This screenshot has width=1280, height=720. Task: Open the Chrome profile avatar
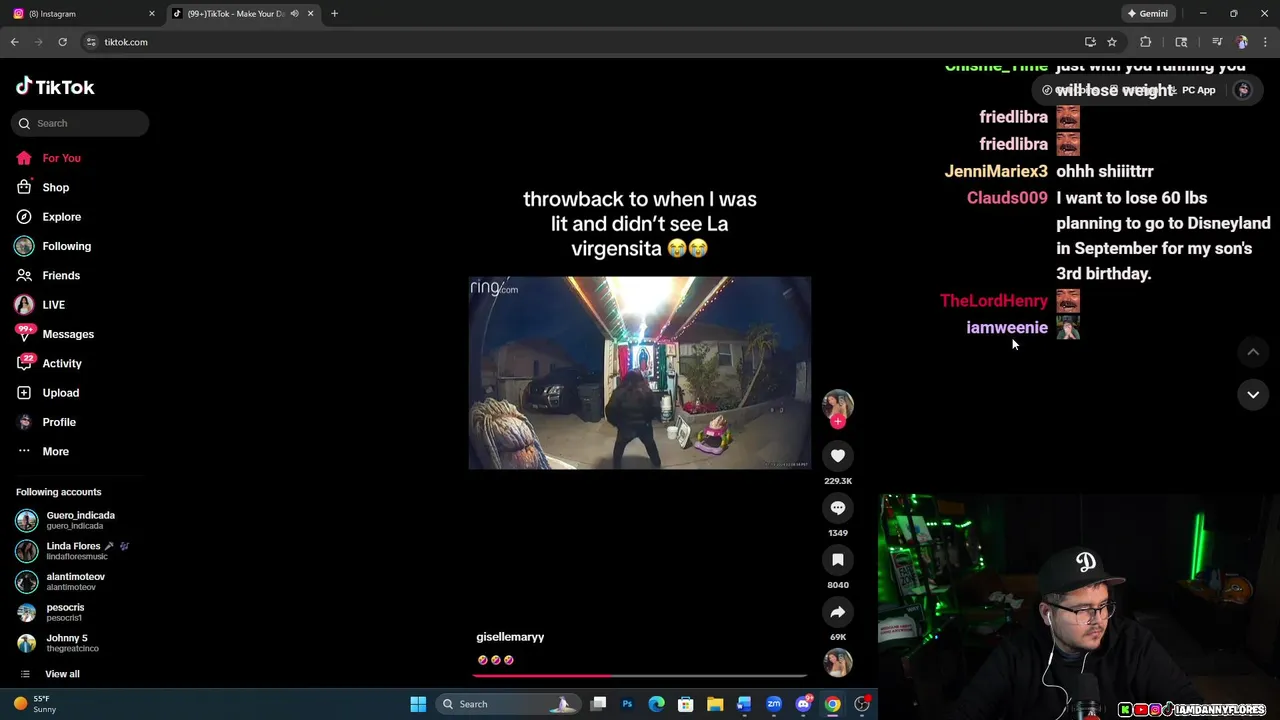pos(1242,42)
